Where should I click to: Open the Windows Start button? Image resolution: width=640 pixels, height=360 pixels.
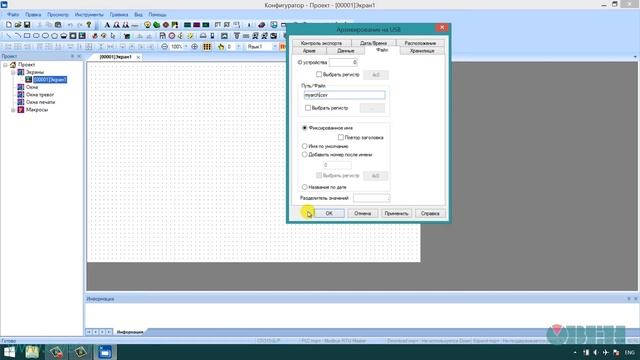9,352
